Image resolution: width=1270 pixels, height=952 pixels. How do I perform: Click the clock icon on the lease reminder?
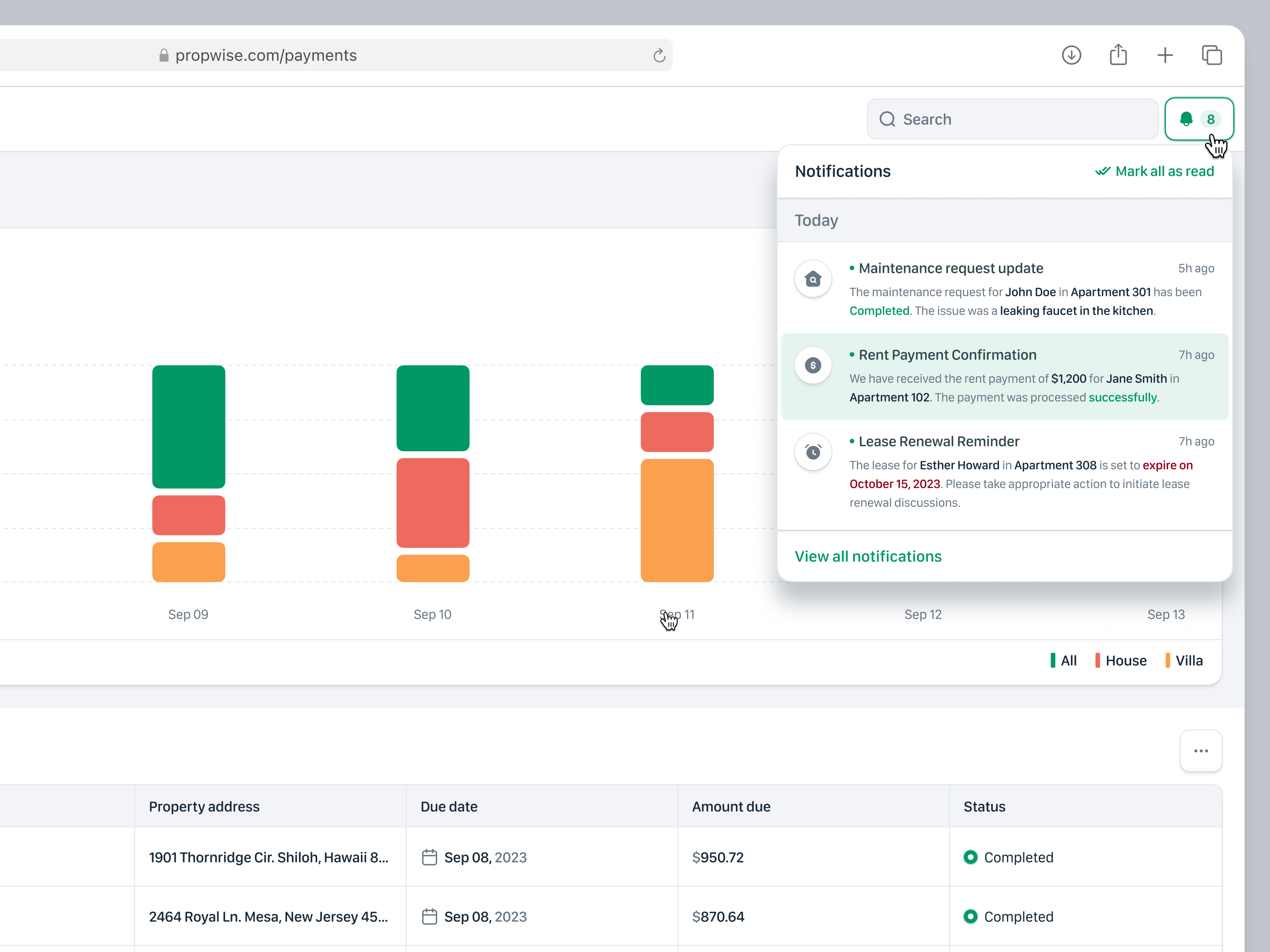click(x=812, y=452)
